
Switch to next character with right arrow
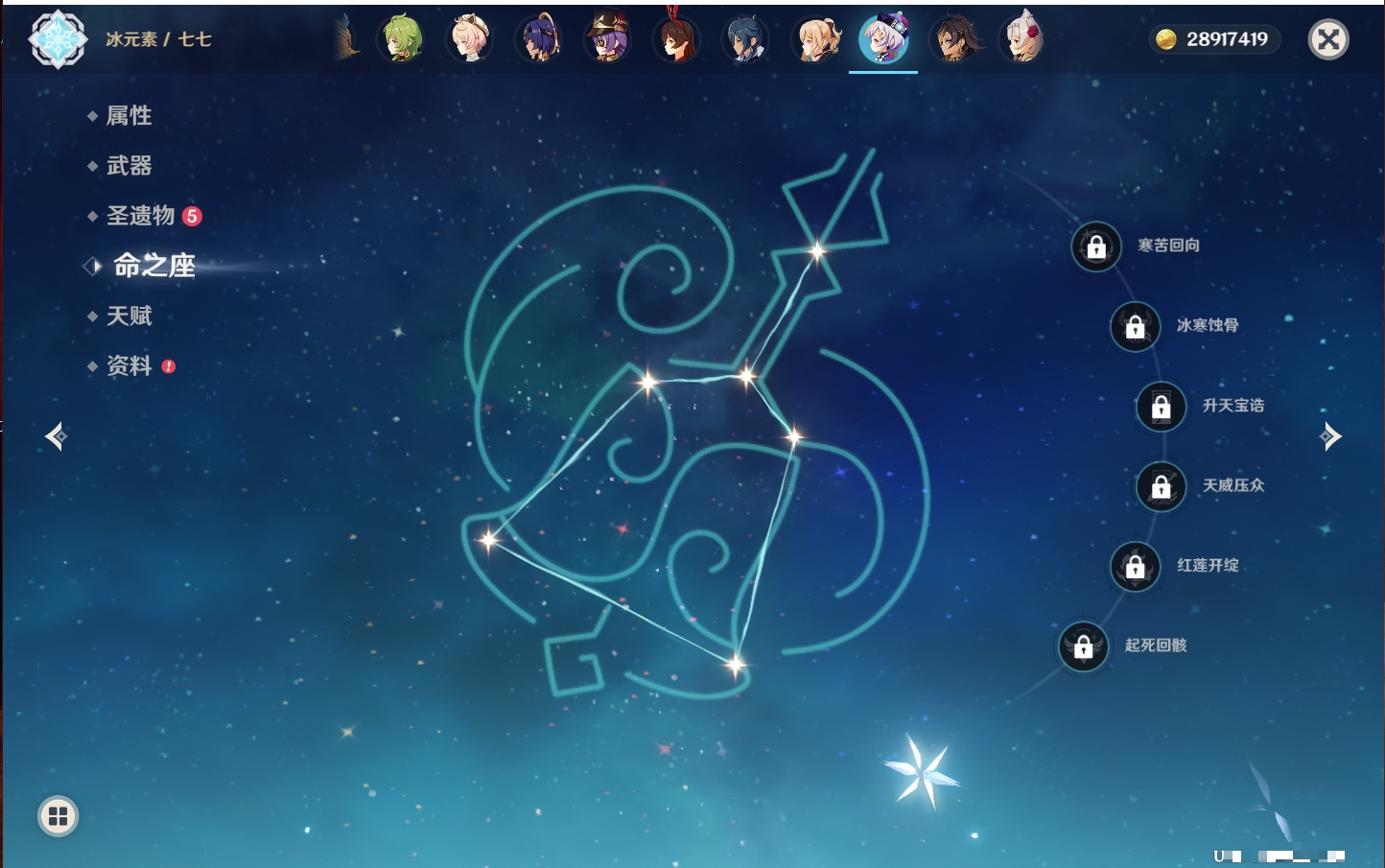coord(1330,436)
